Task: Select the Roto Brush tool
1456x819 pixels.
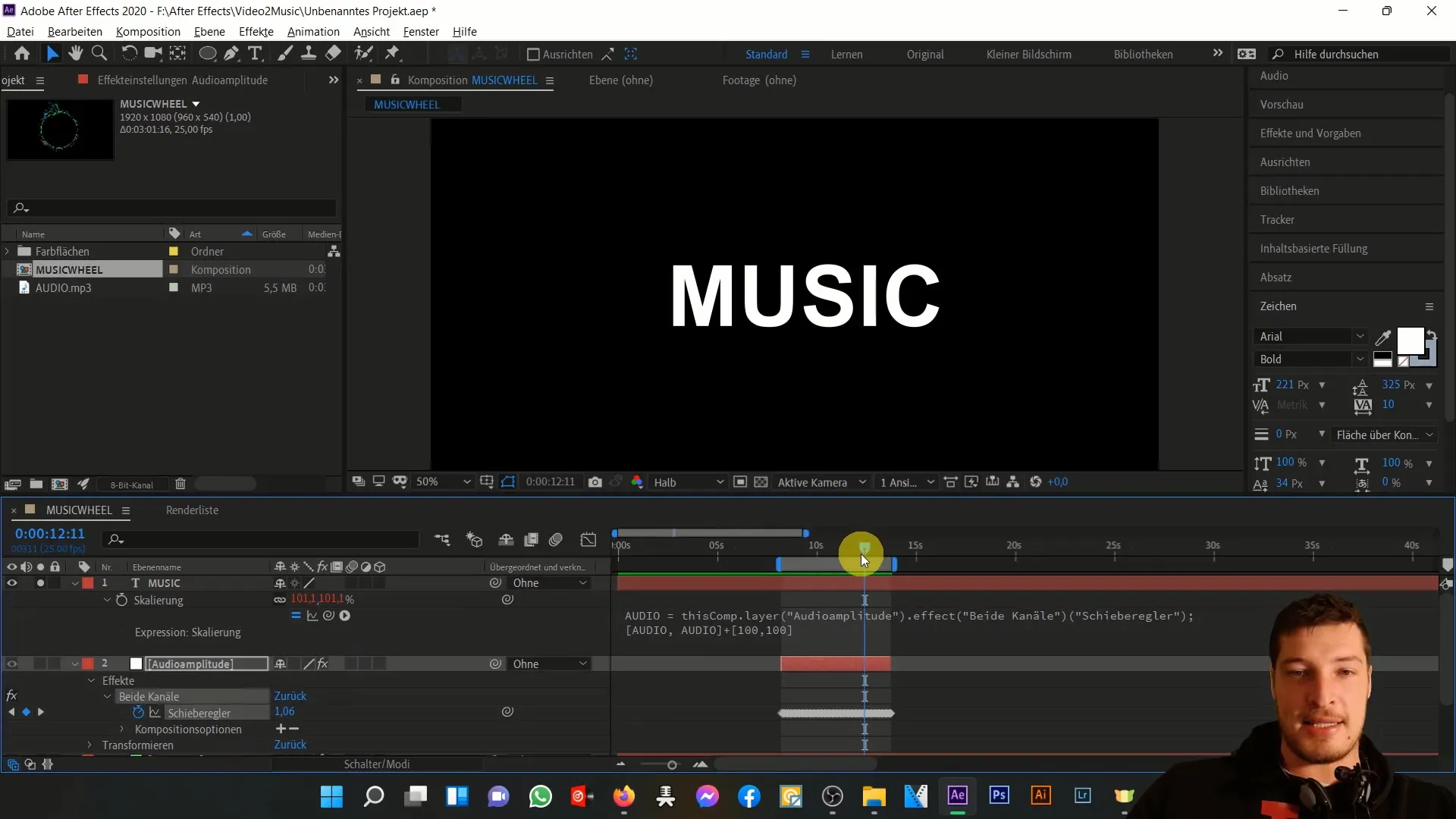Action: [364, 53]
